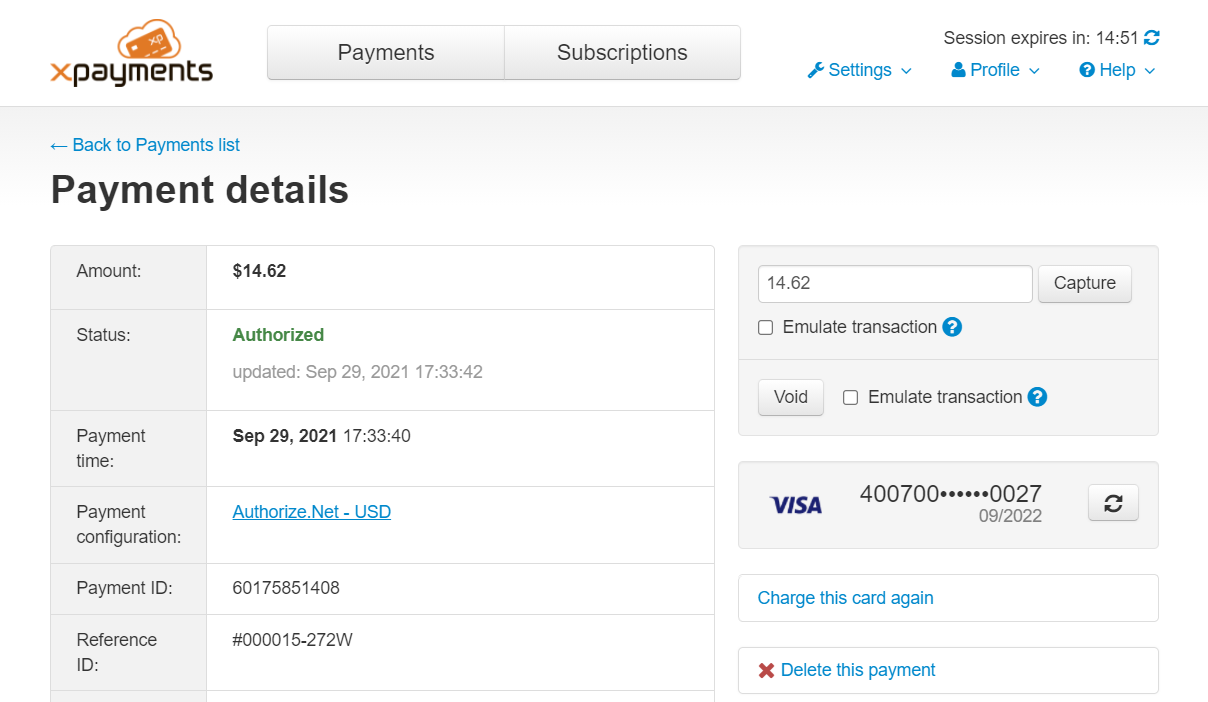The image size is (1208, 702).
Task: Click the payment time Sep 29, 2021 17:33:40
Action: click(322, 436)
